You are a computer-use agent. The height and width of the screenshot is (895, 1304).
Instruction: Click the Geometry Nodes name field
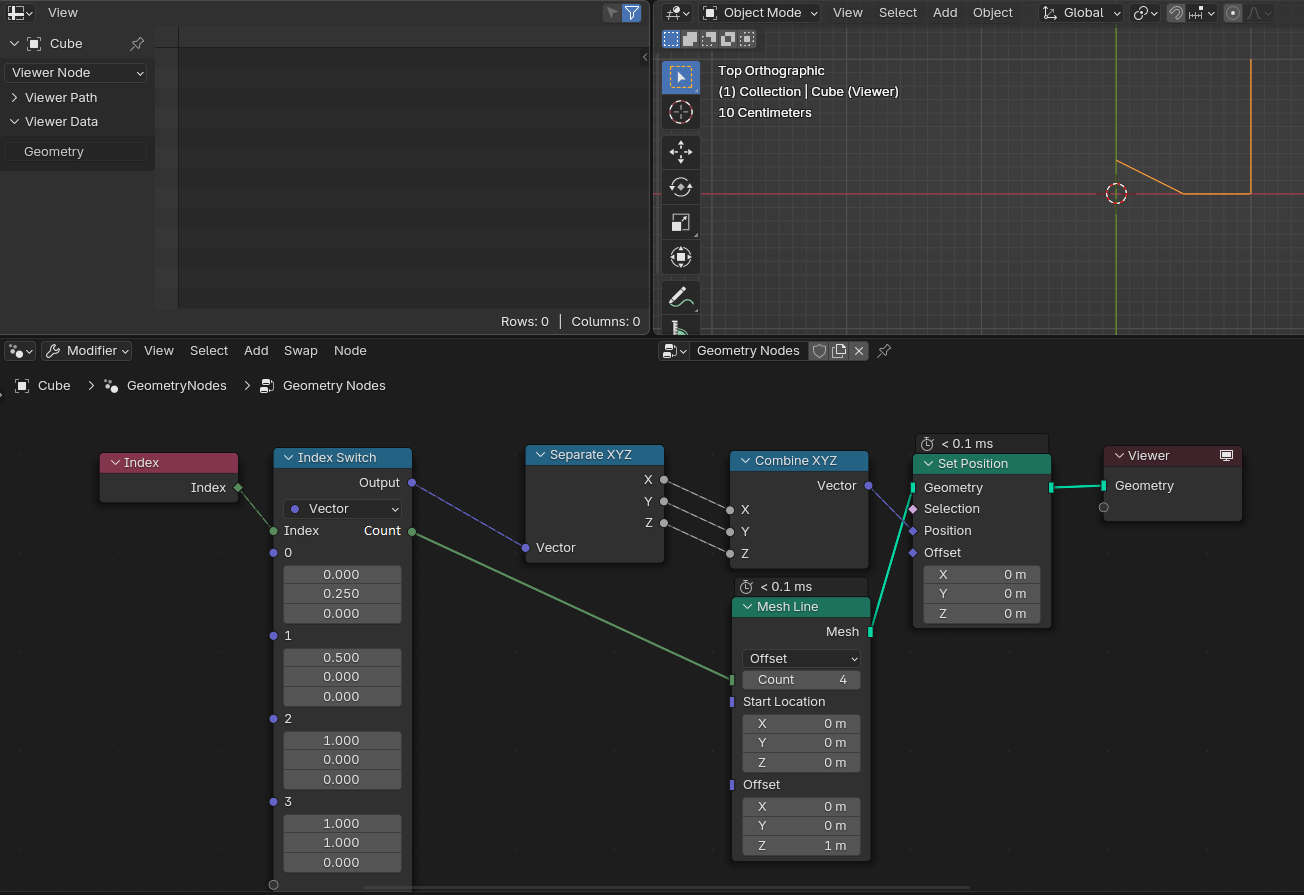748,351
